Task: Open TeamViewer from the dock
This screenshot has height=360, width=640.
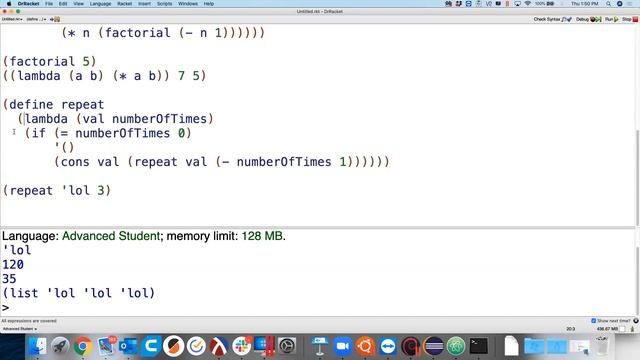Action: (x=388, y=346)
